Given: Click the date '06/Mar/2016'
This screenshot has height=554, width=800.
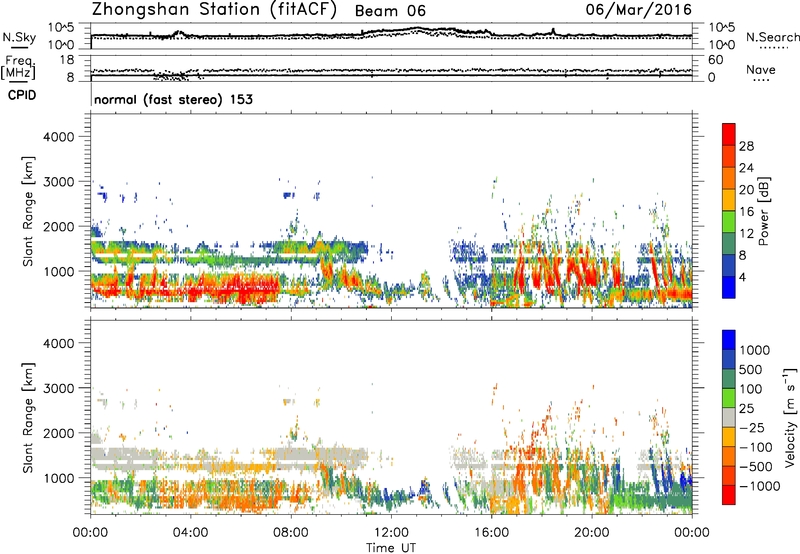Looking at the screenshot, I should tap(638, 9).
